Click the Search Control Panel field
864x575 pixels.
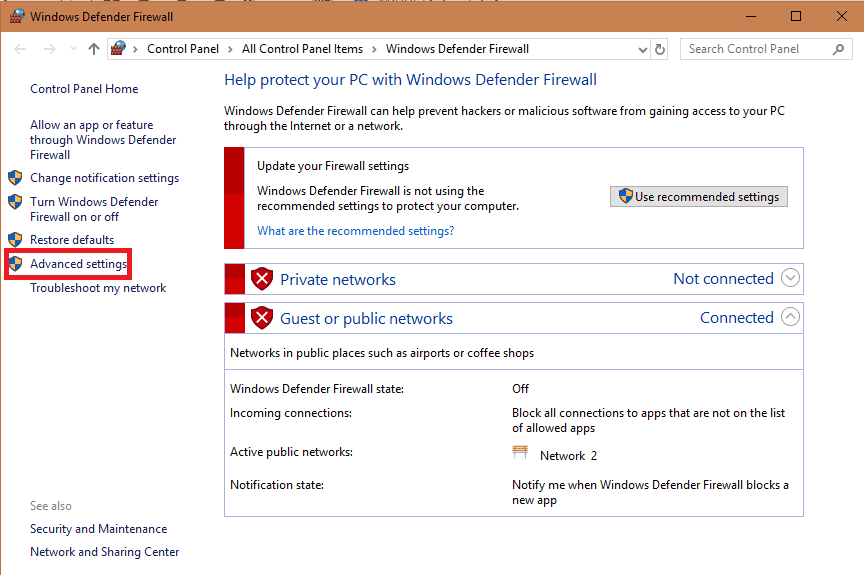tap(755, 49)
